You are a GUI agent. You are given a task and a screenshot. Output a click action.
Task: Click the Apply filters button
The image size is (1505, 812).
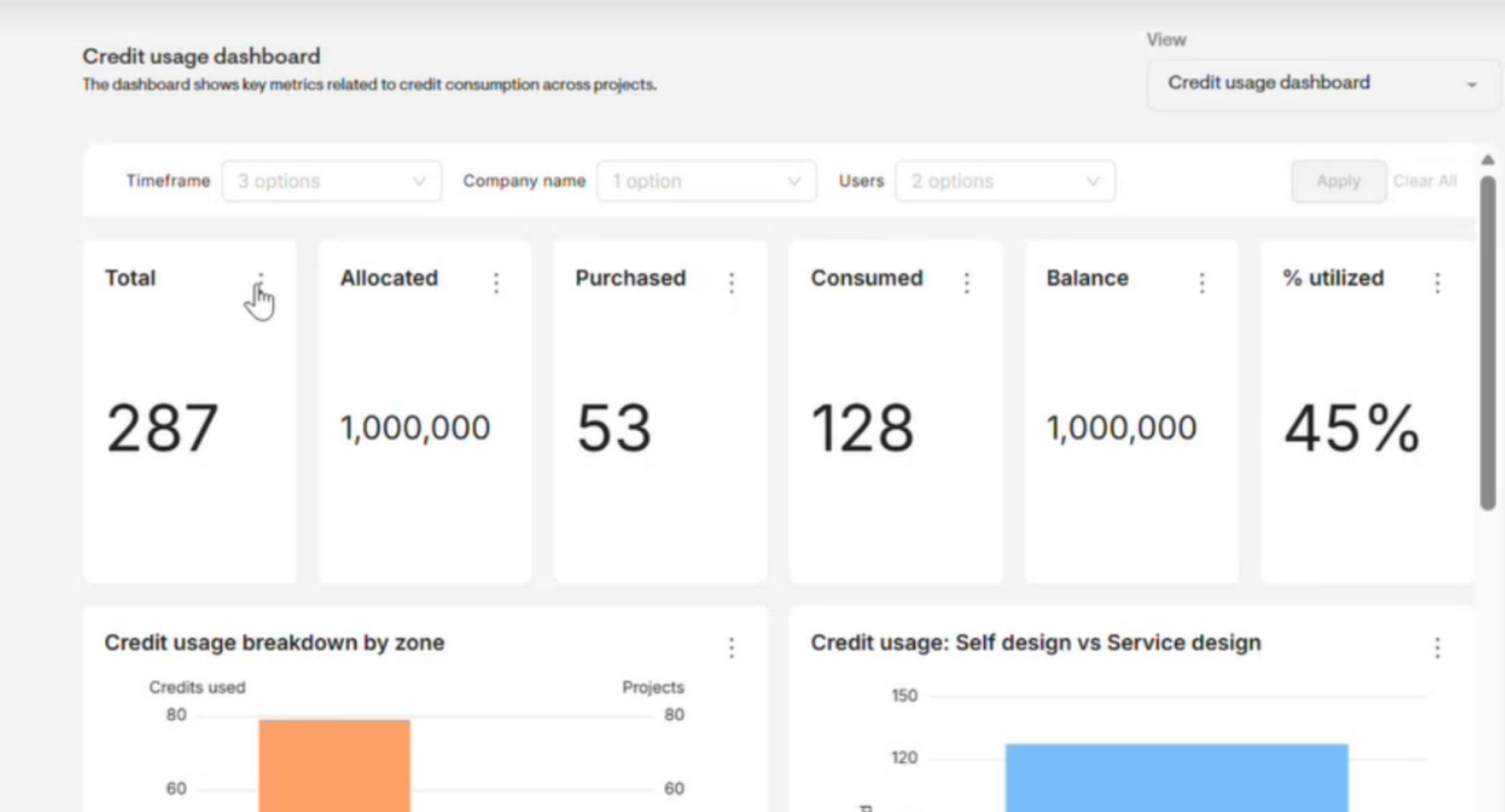[x=1339, y=181]
